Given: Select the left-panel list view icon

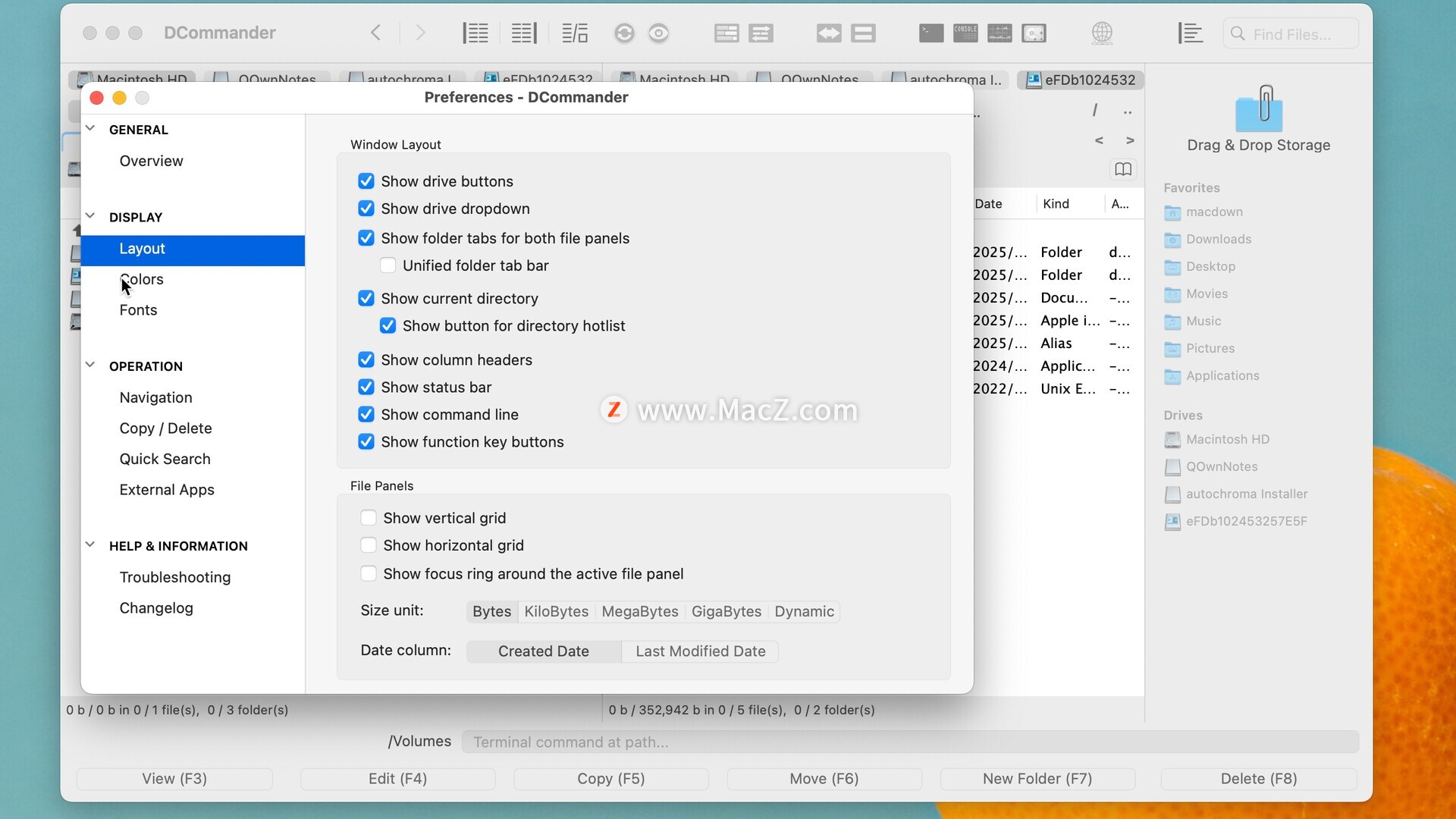Looking at the screenshot, I should [x=475, y=33].
